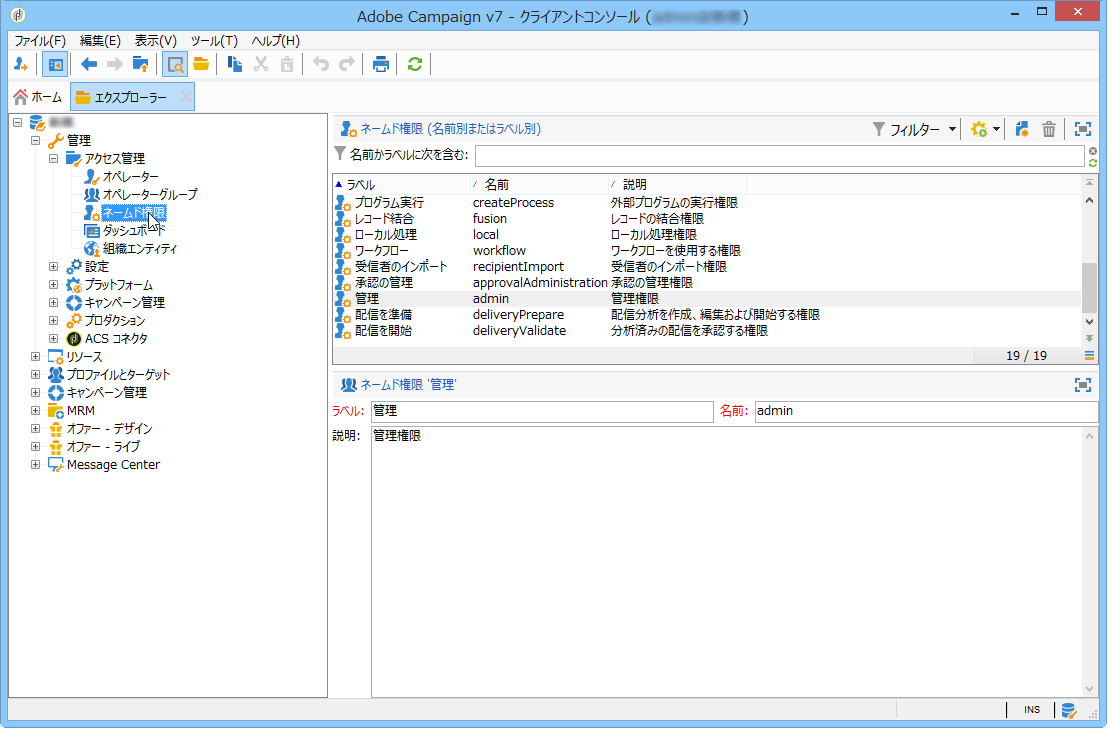Screen dimensions: 1112x738
Task: Click the fullscreen icon of the list panel
Action: point(1083,129)
